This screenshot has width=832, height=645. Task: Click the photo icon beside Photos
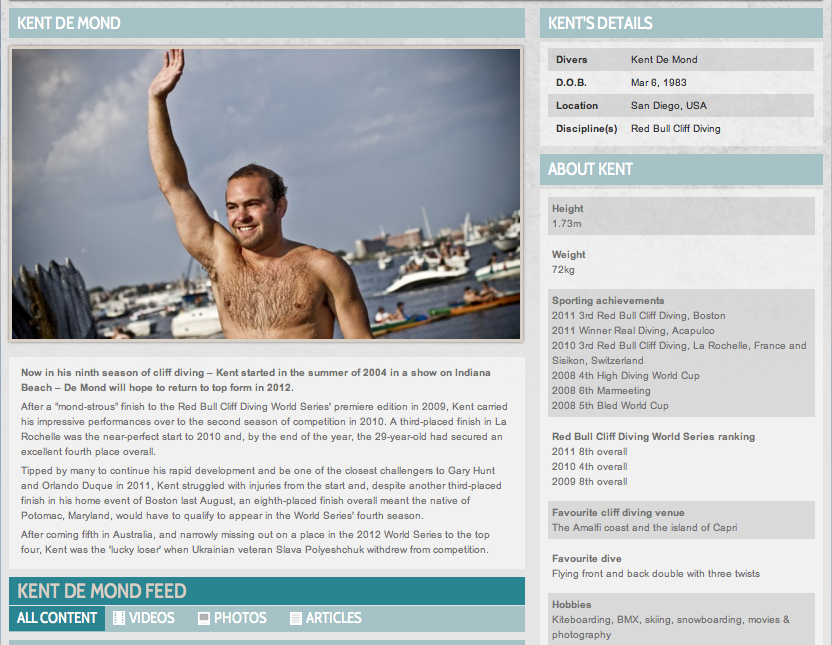coord(204,618)
